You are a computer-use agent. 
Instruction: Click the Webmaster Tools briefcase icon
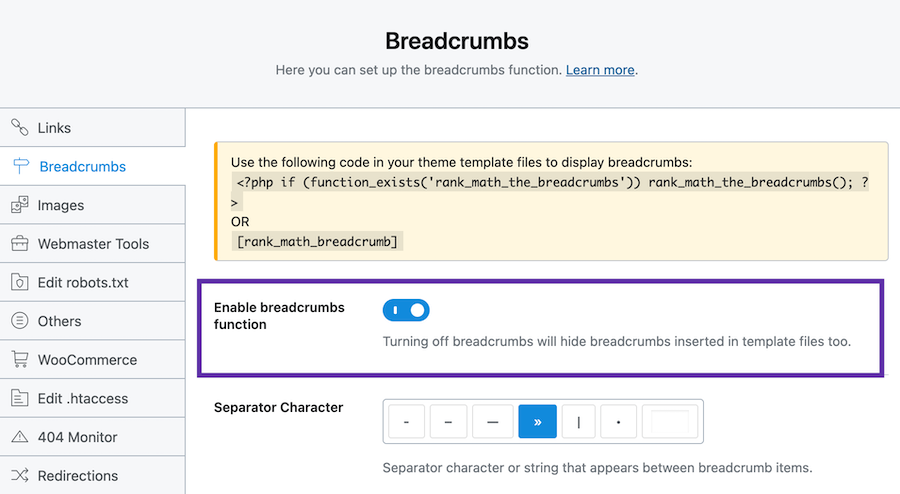(x=19, y=243)
